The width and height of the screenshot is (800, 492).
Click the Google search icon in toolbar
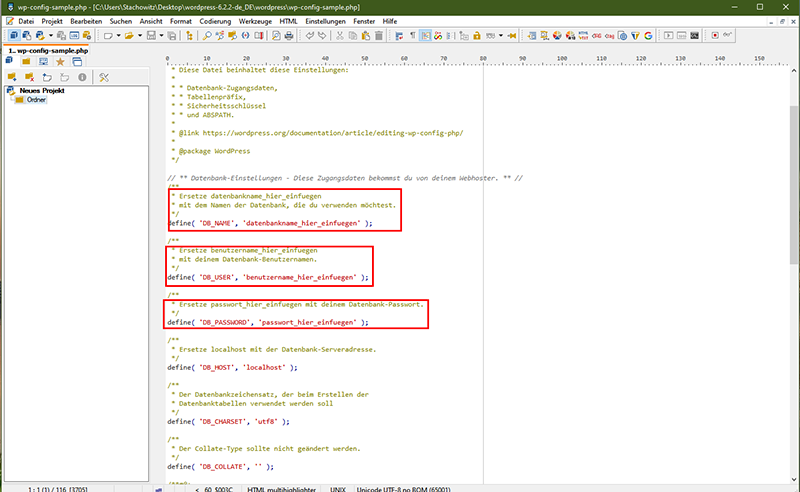(648, 36)
